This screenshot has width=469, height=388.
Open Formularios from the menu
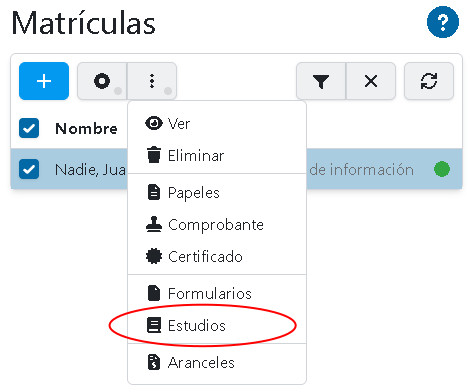click(x=217, y=294)
